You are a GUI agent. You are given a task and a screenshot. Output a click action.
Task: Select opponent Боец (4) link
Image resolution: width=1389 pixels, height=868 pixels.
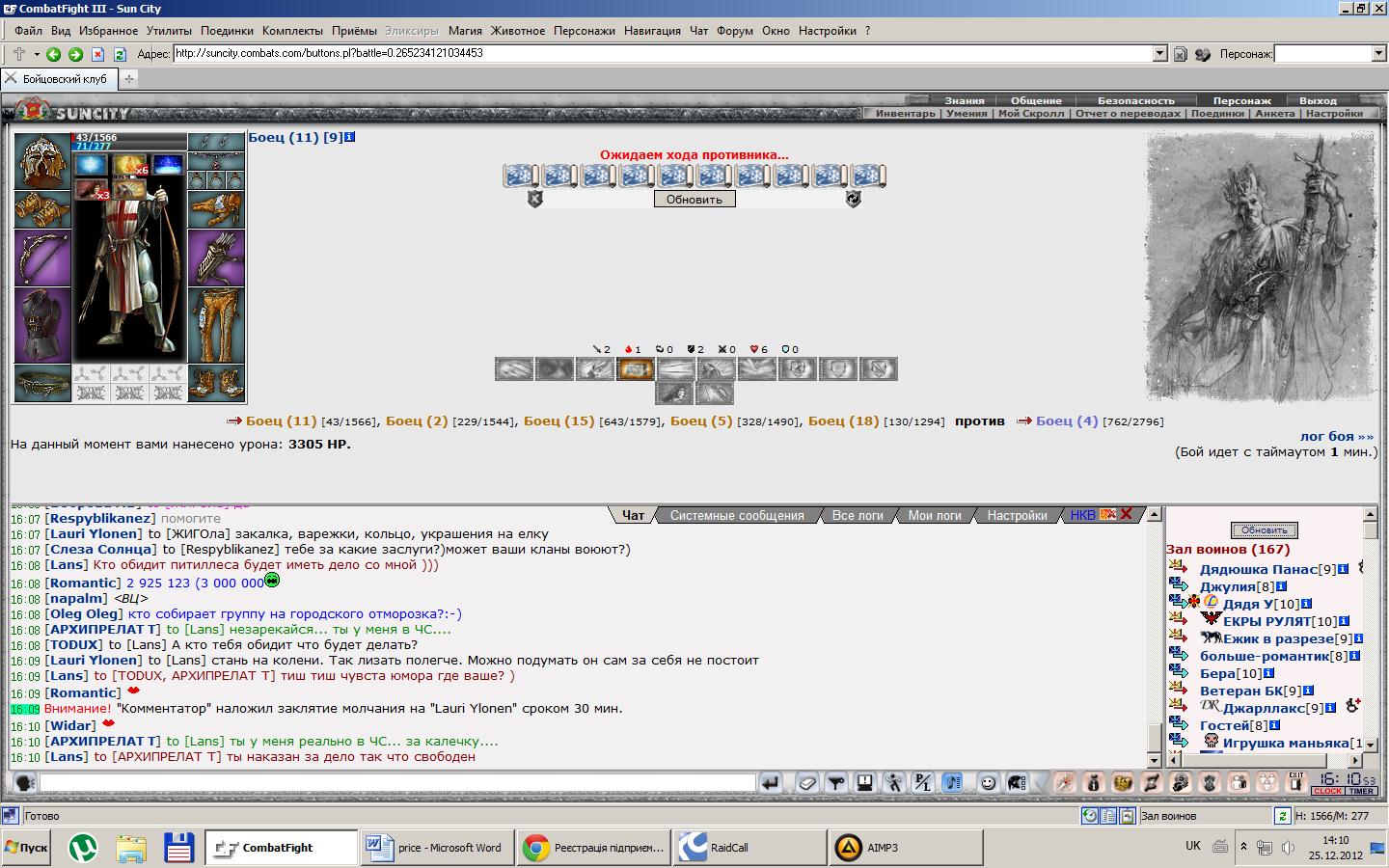(1067, 420)
